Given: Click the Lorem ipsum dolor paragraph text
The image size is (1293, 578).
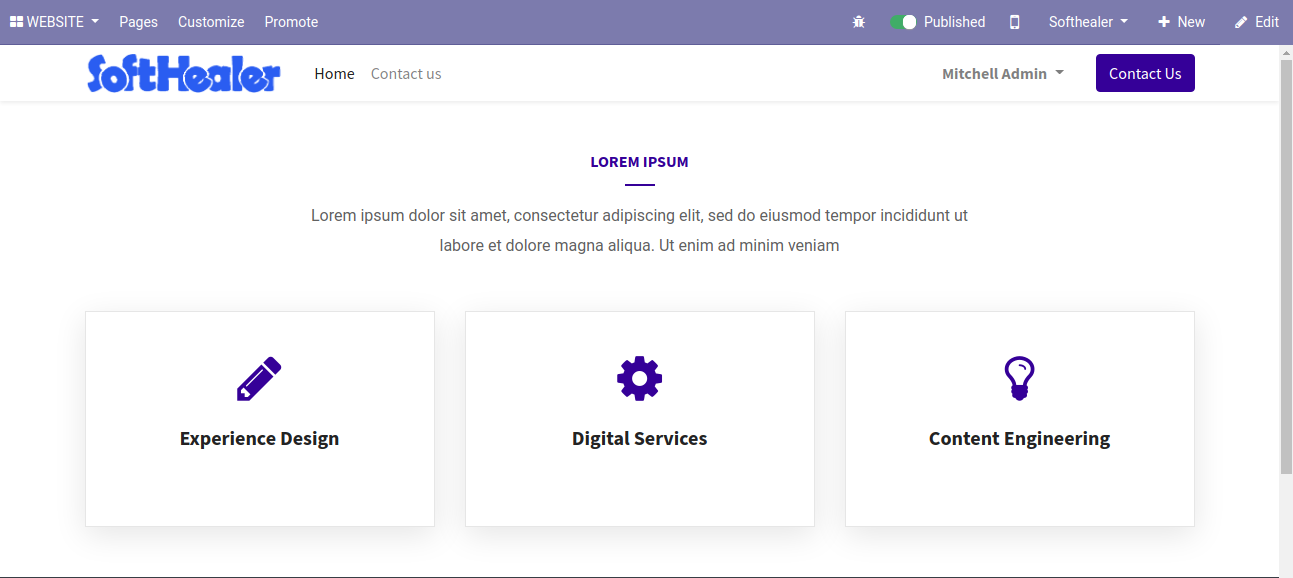Looking at the screenshot, I should tap(640, 230).
